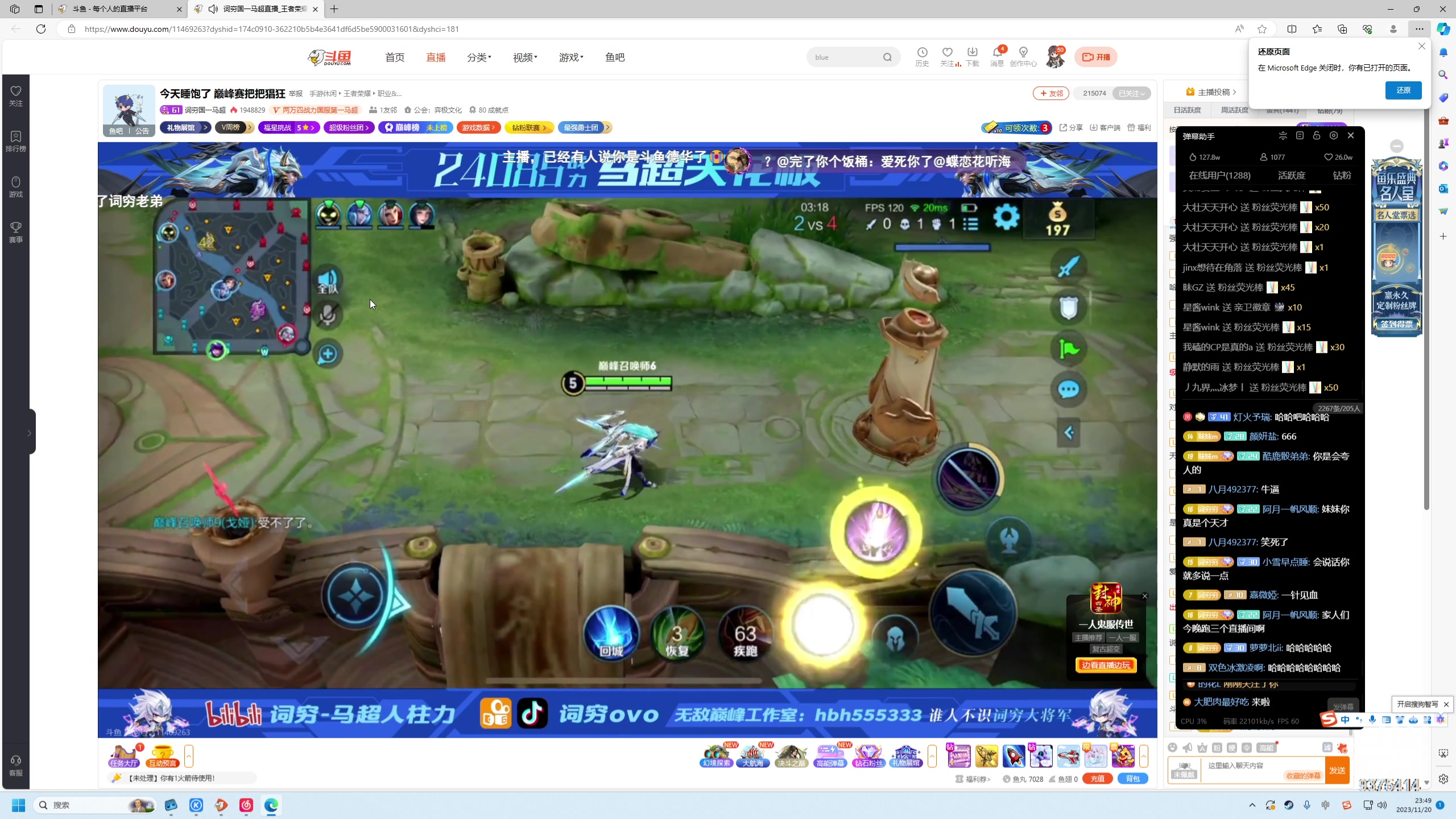Screen dimensions: 1456x819
Task: Click the 发送 send button
Action: point(1337,771)
